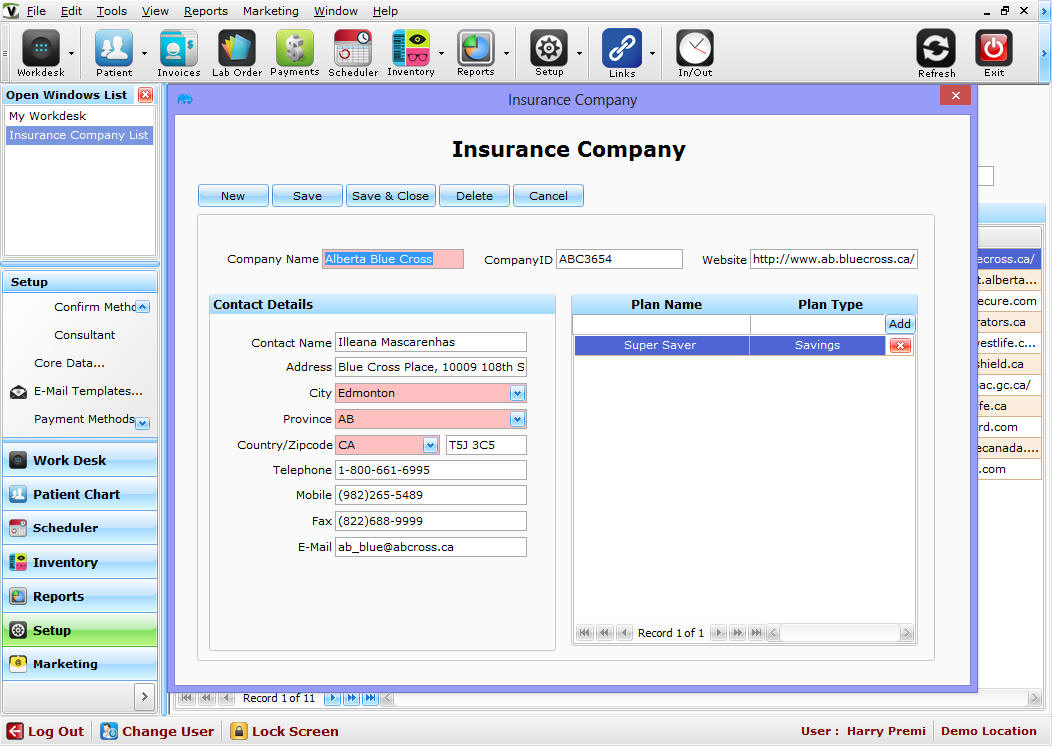
Task: Close the Open Windows List panel
Action: 146,95
